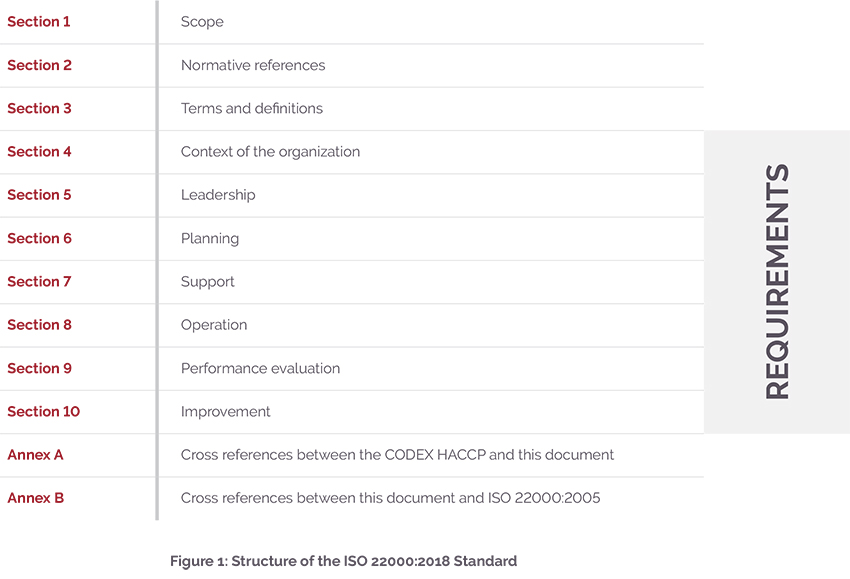Click the Section 6 label
The image size is (850, 579).
pos(39,238)
